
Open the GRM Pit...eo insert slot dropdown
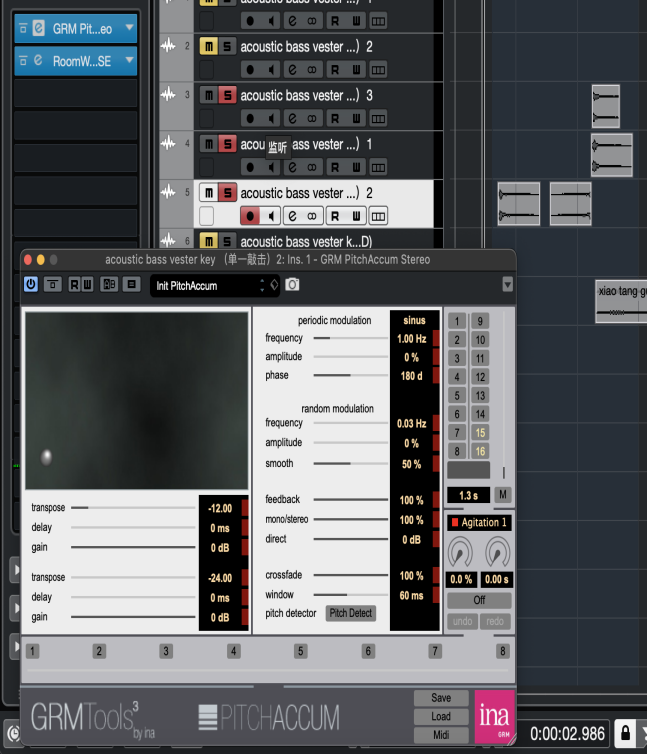coord(129,29)
